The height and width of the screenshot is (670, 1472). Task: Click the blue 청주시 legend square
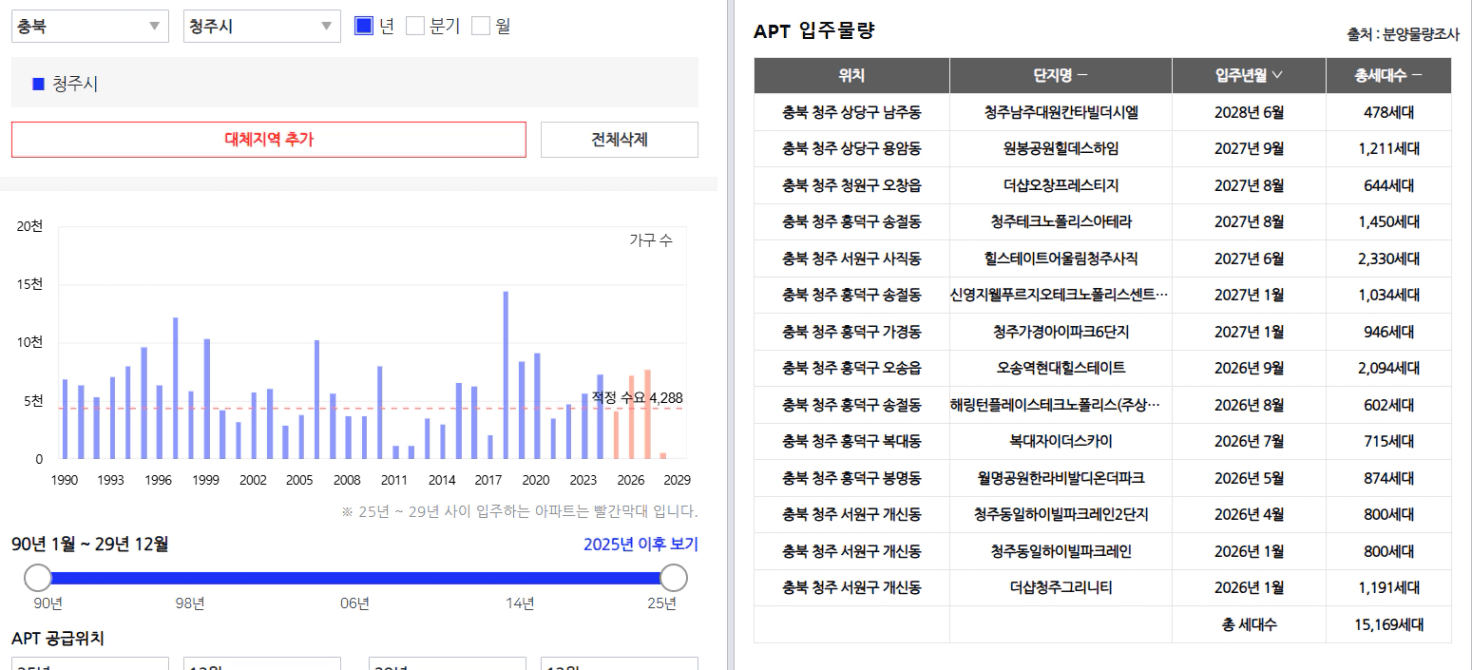tap(39, 84)
